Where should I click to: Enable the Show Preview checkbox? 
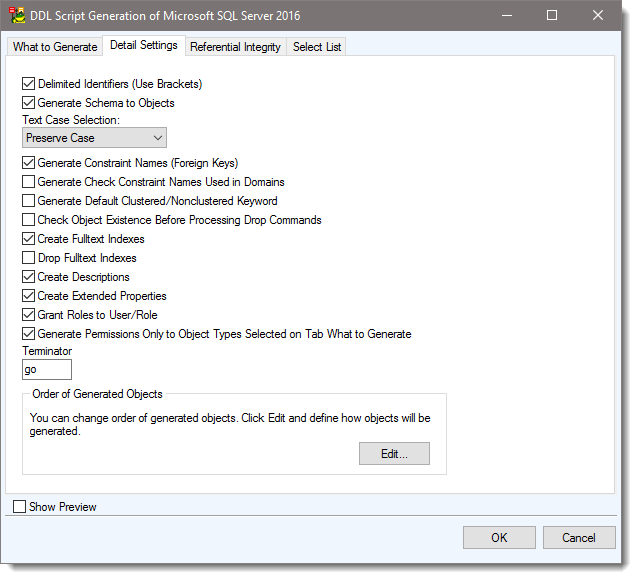pyautogui.click(x=20, y=507)
